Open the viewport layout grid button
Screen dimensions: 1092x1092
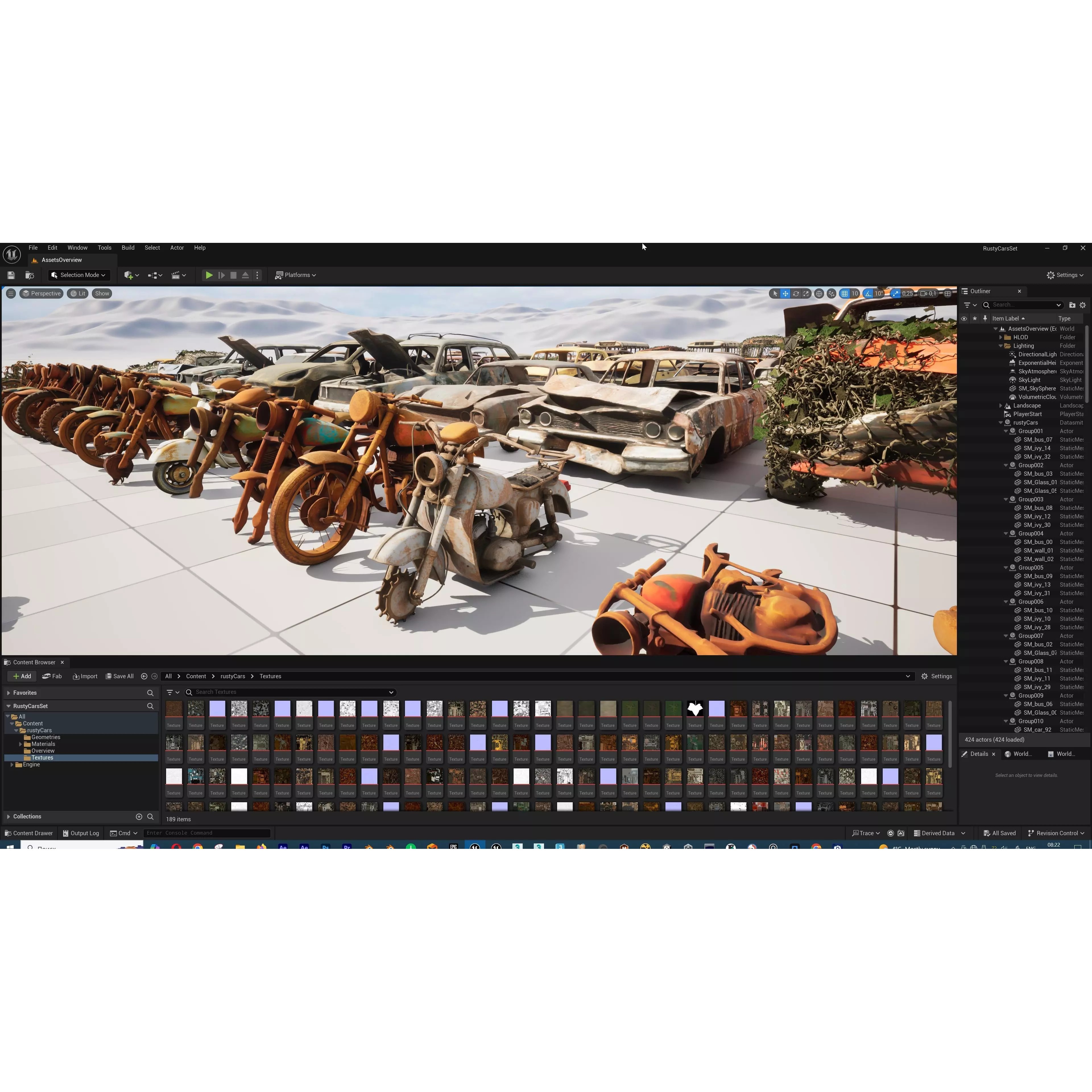(947, 293)
